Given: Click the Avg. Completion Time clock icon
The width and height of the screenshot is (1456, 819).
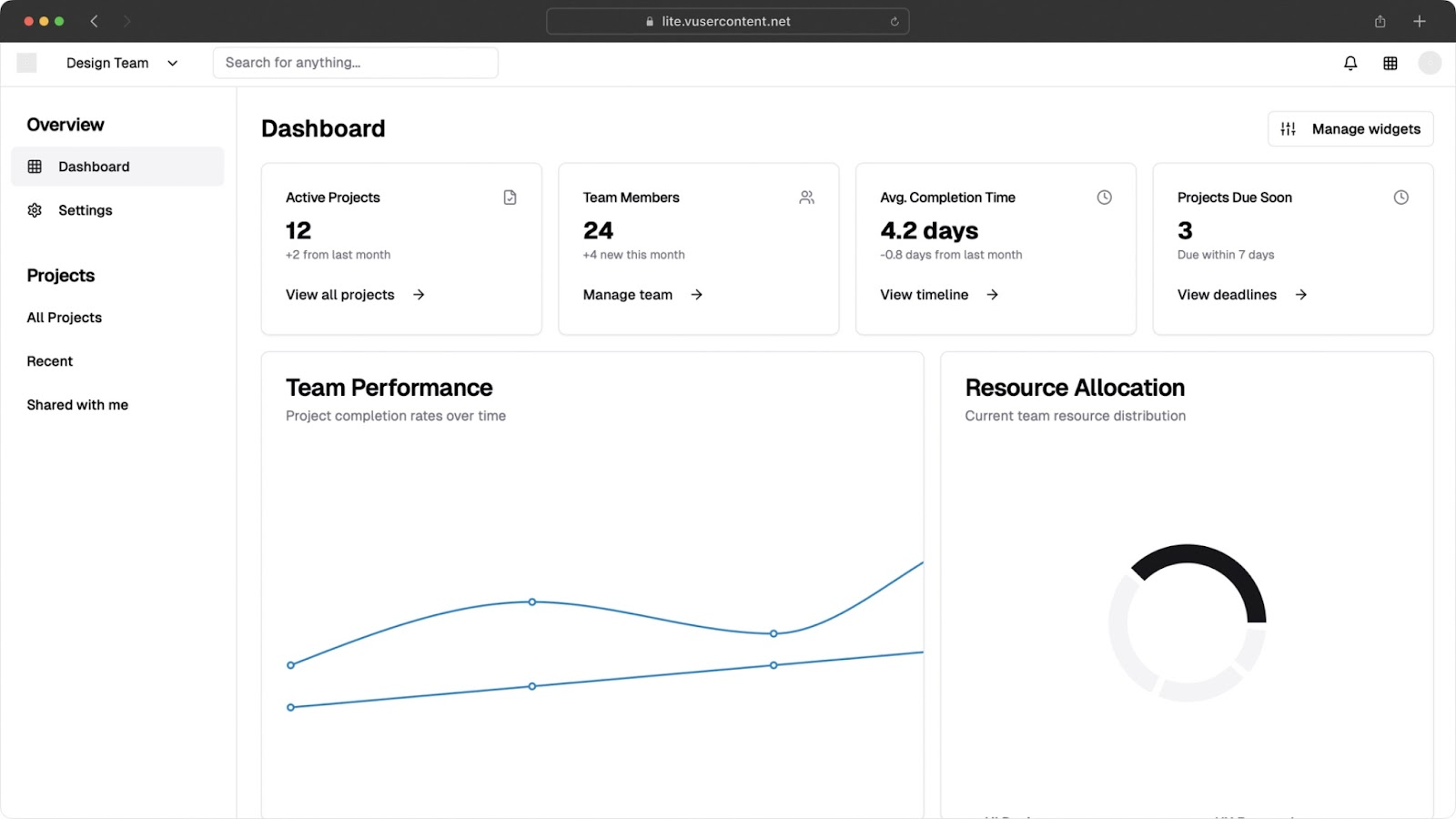Looking at the screenshot, I should coord(1104,197).
